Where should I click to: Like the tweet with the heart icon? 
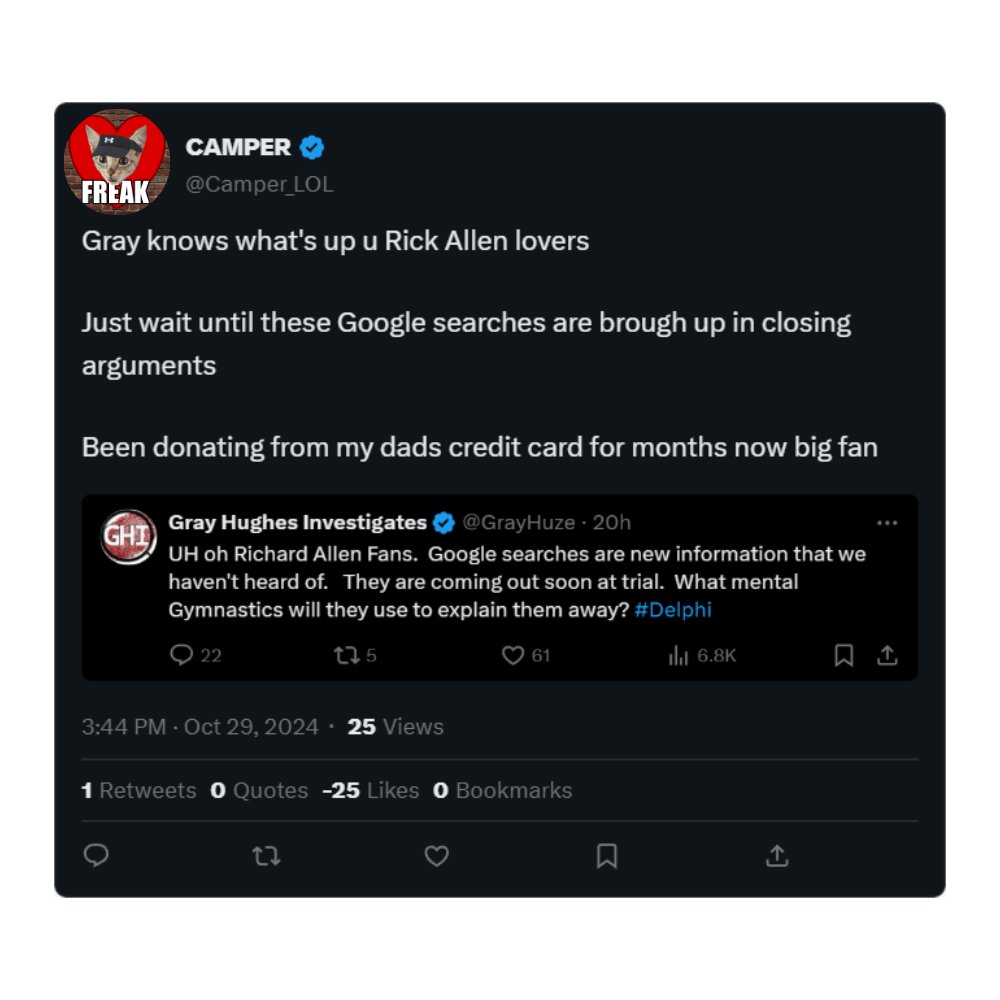pyautogui.click(x=435, y=856)
